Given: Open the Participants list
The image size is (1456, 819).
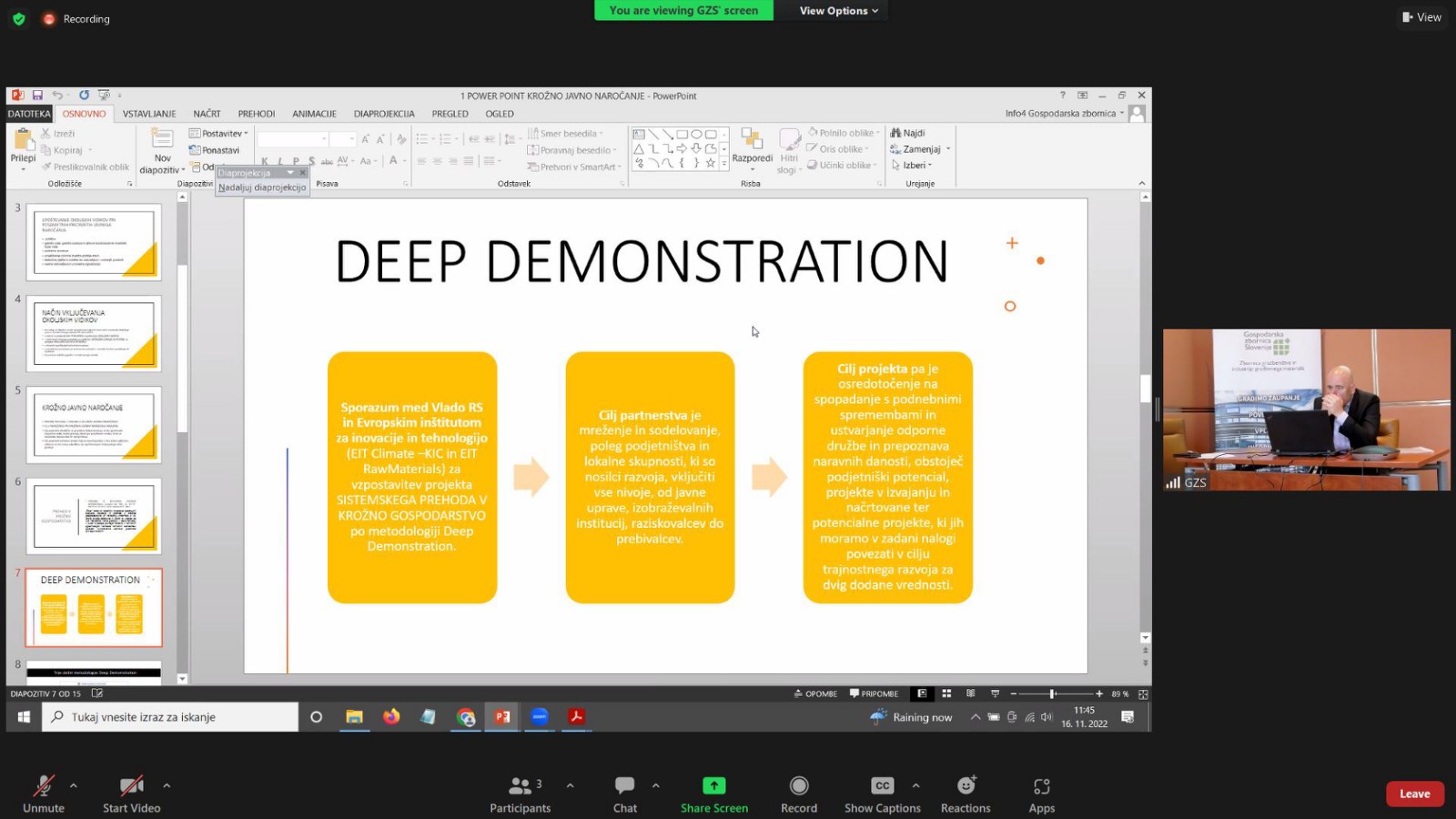Looking at the screenshot, I should tap(520, 785).
